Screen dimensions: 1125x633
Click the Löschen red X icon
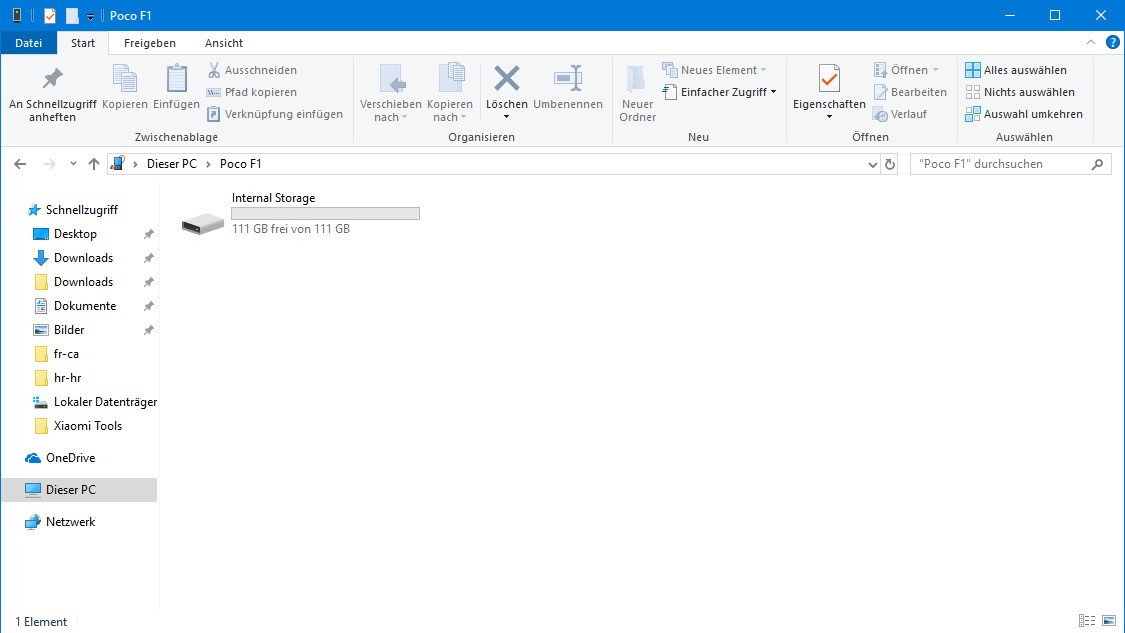tap(507, 78)
